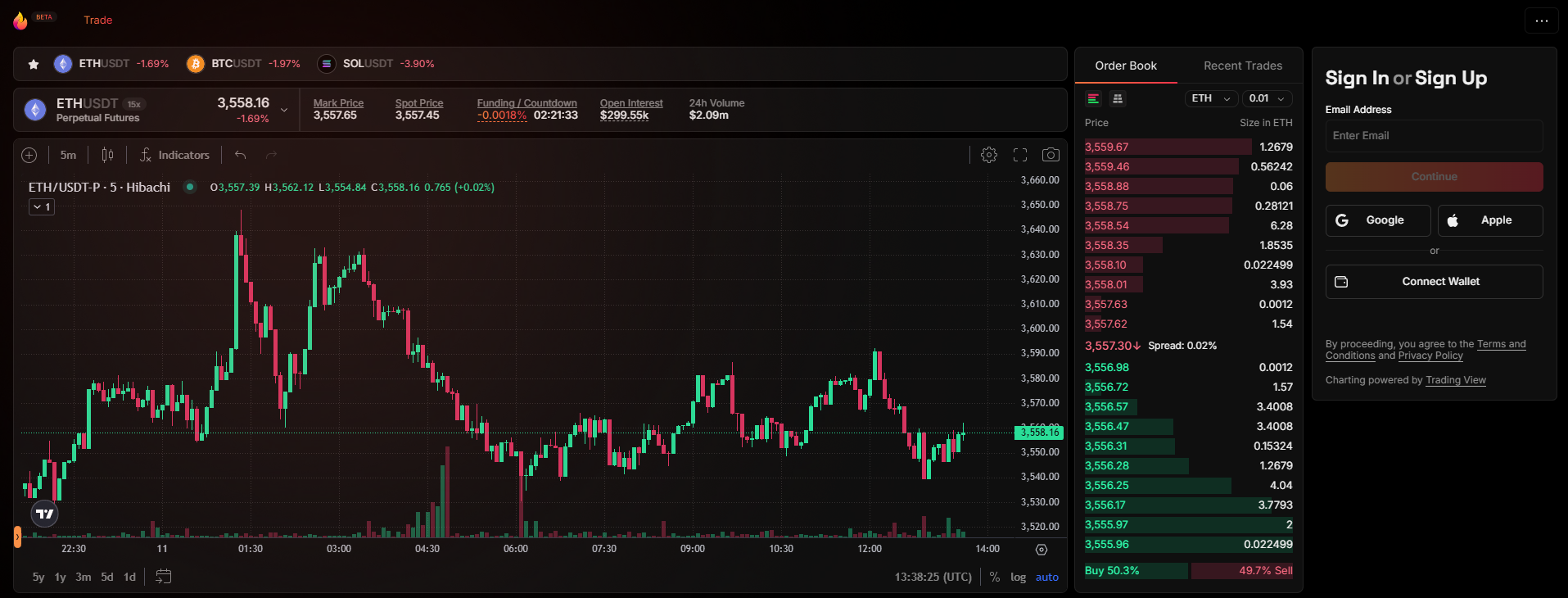Screen dimensions: 1568x598
Task: Open the ETH size unit dropdown
Action: click(1212, 98)
